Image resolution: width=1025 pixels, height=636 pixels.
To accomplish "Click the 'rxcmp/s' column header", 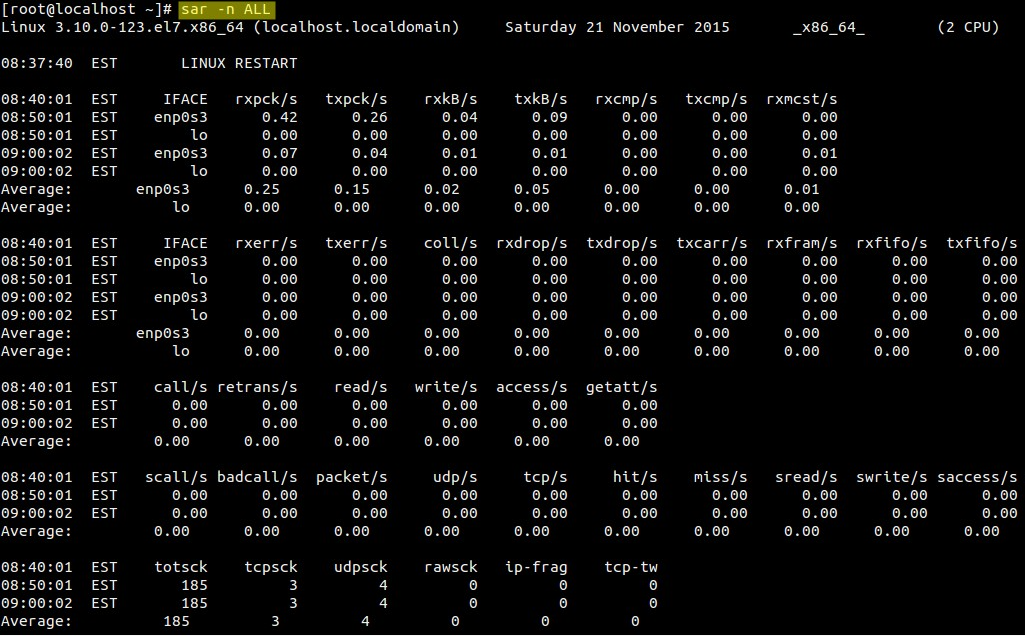I will (x=626, y=99).
